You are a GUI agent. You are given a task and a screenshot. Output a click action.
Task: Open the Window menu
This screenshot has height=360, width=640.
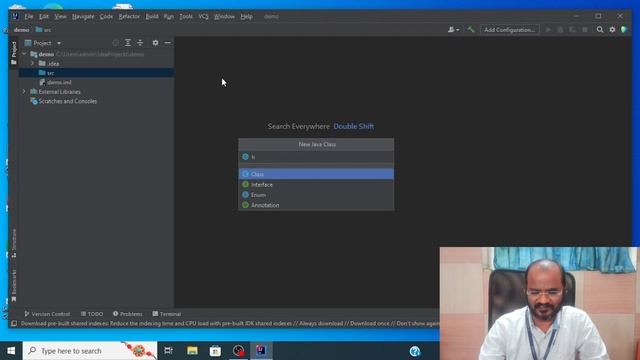tap(224, 17)
